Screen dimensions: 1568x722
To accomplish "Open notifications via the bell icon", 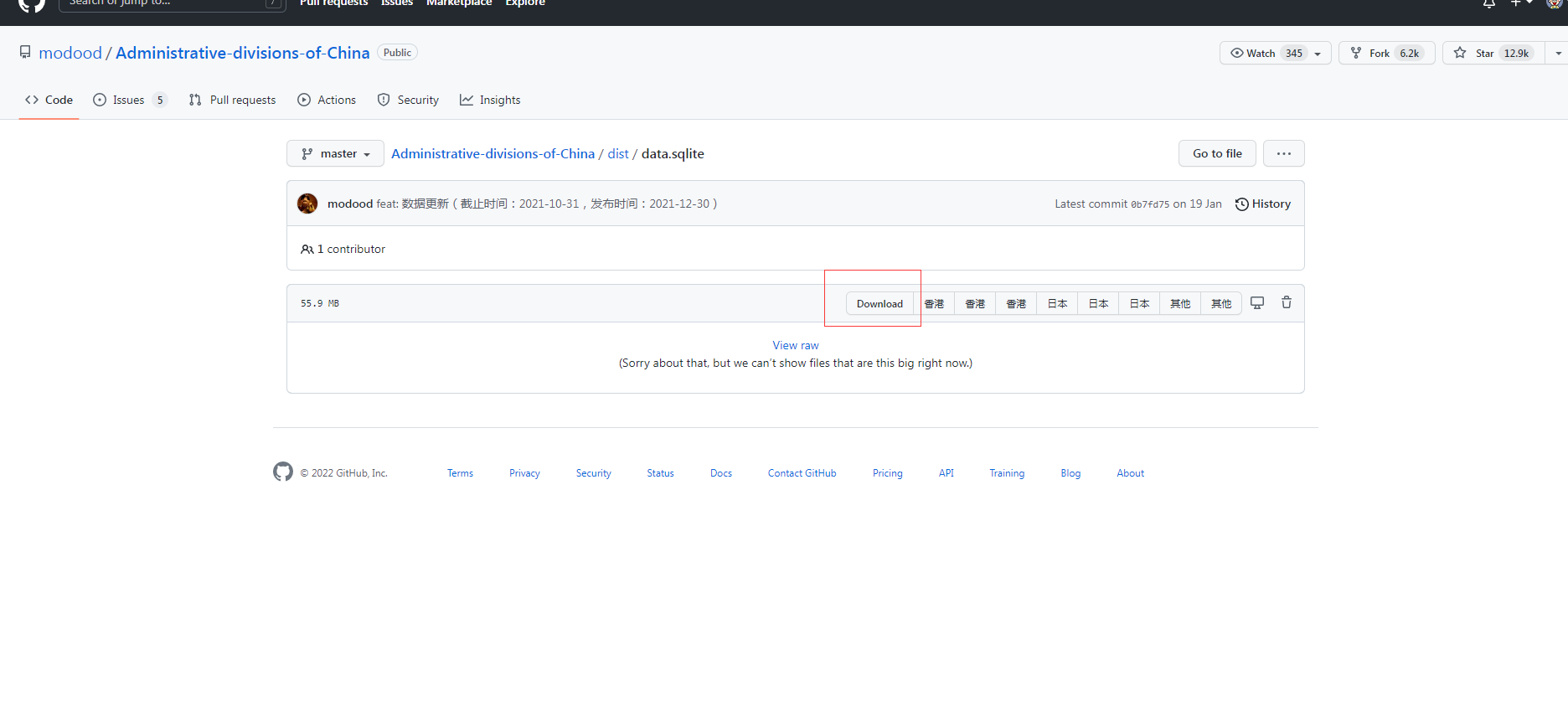I will pos(1488,4).
